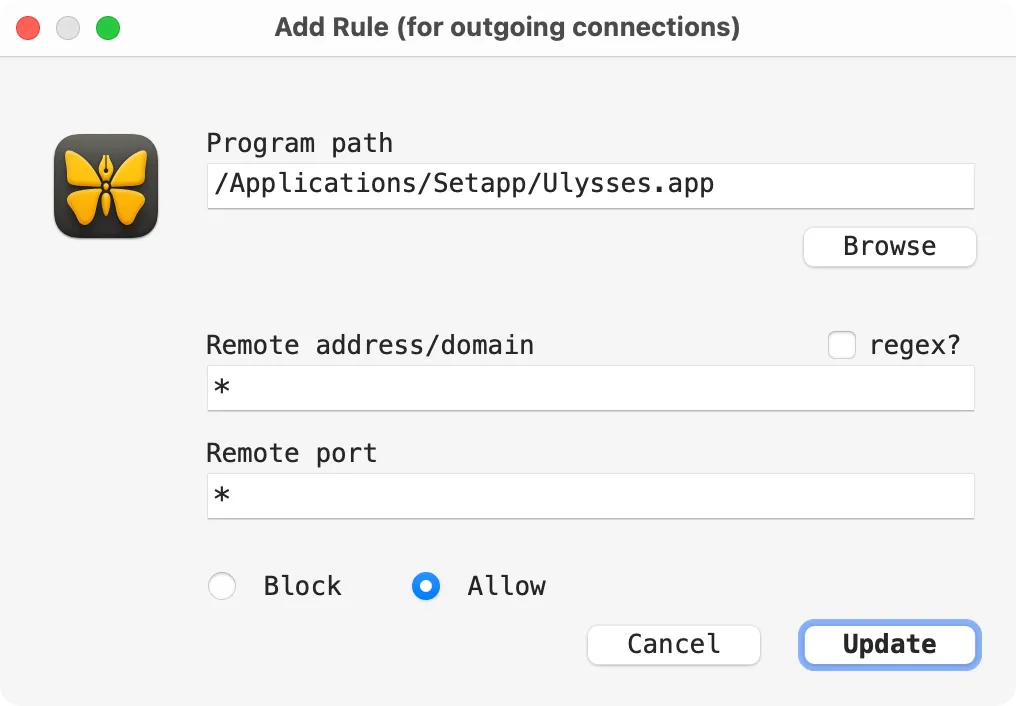Viewport: 1016px width, 706px height.
Task: Click the "Program path" label
Action: point(299,143)
